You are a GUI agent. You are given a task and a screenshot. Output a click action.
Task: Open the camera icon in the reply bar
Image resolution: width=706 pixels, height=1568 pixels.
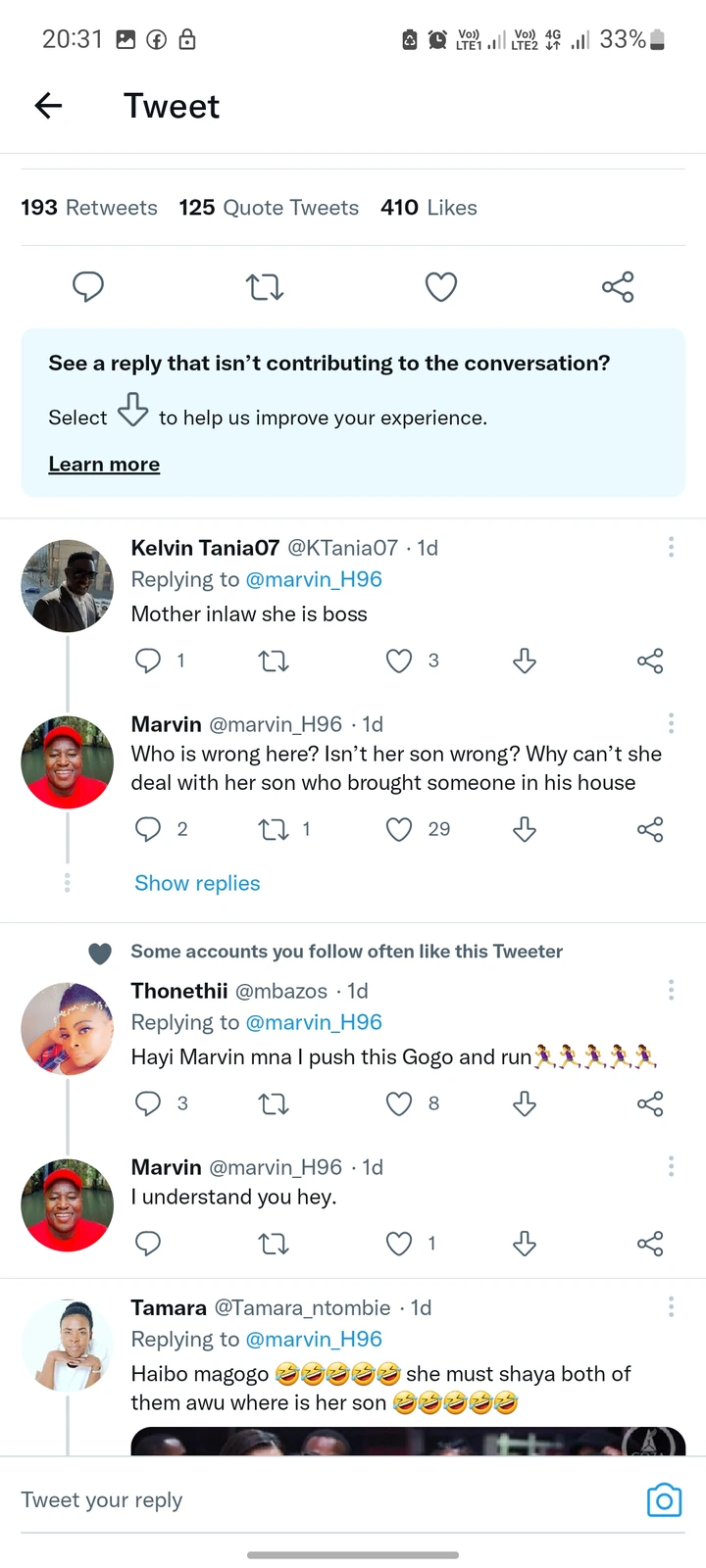coord(664,1500)
